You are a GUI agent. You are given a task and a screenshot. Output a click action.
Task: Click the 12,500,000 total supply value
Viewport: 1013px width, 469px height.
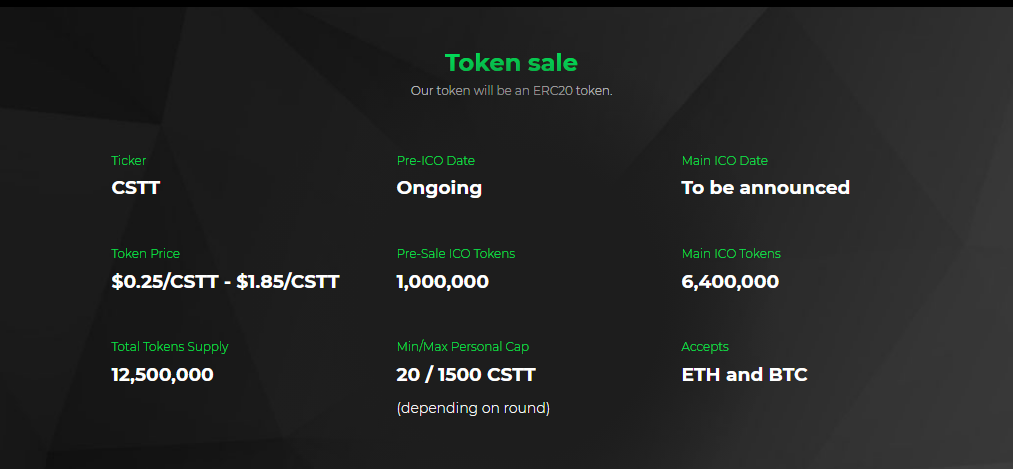tap(162, 375)
